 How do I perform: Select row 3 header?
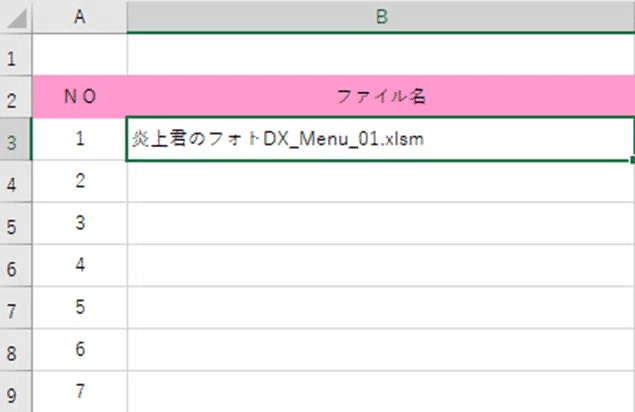[16, 139]
